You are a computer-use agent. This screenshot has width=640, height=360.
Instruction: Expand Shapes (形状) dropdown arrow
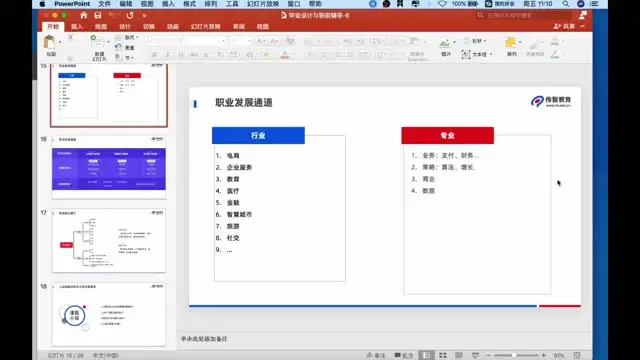[484, 41]
